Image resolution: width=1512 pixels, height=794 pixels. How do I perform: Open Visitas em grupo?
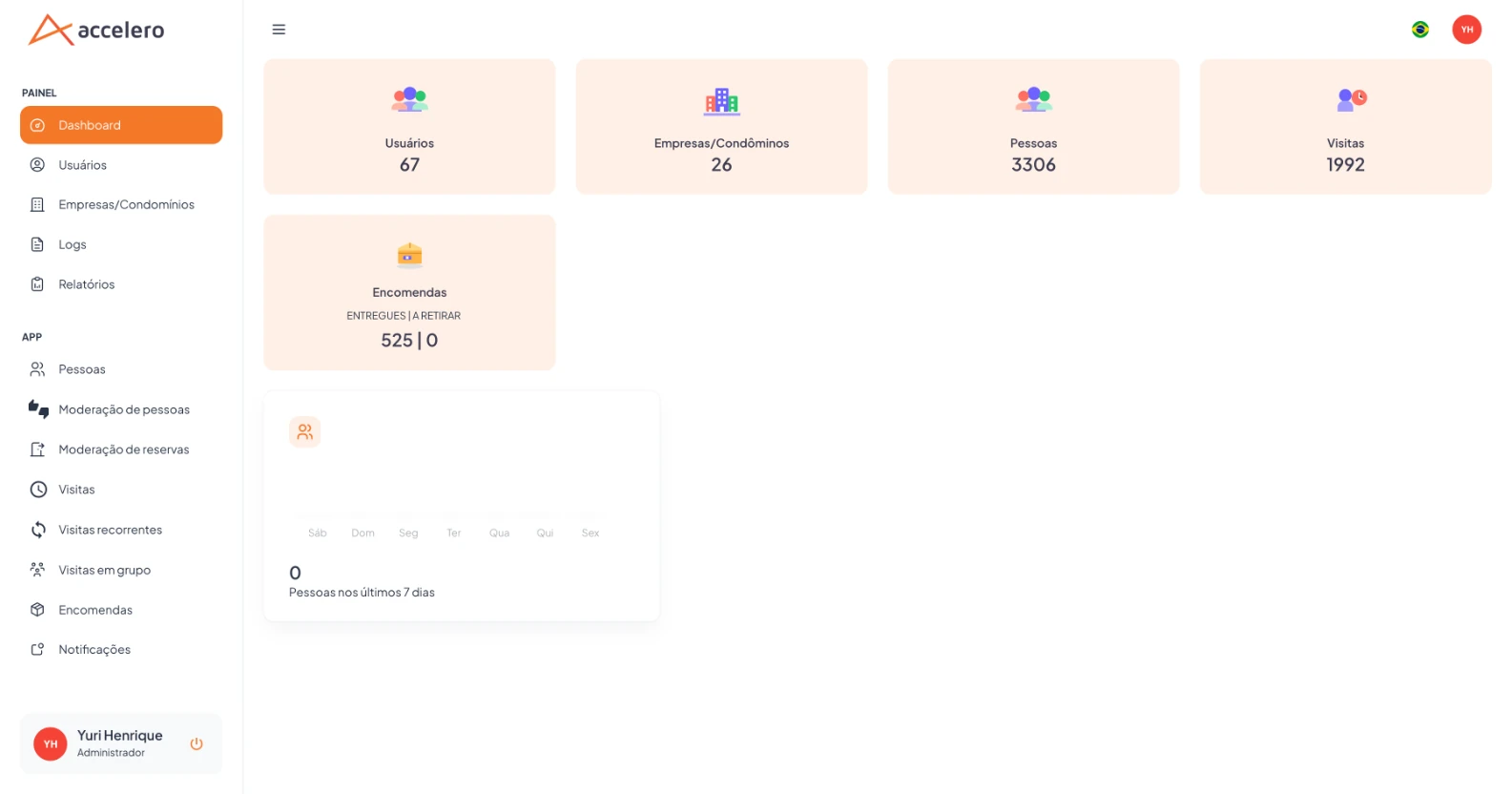(x=121, y=570)
